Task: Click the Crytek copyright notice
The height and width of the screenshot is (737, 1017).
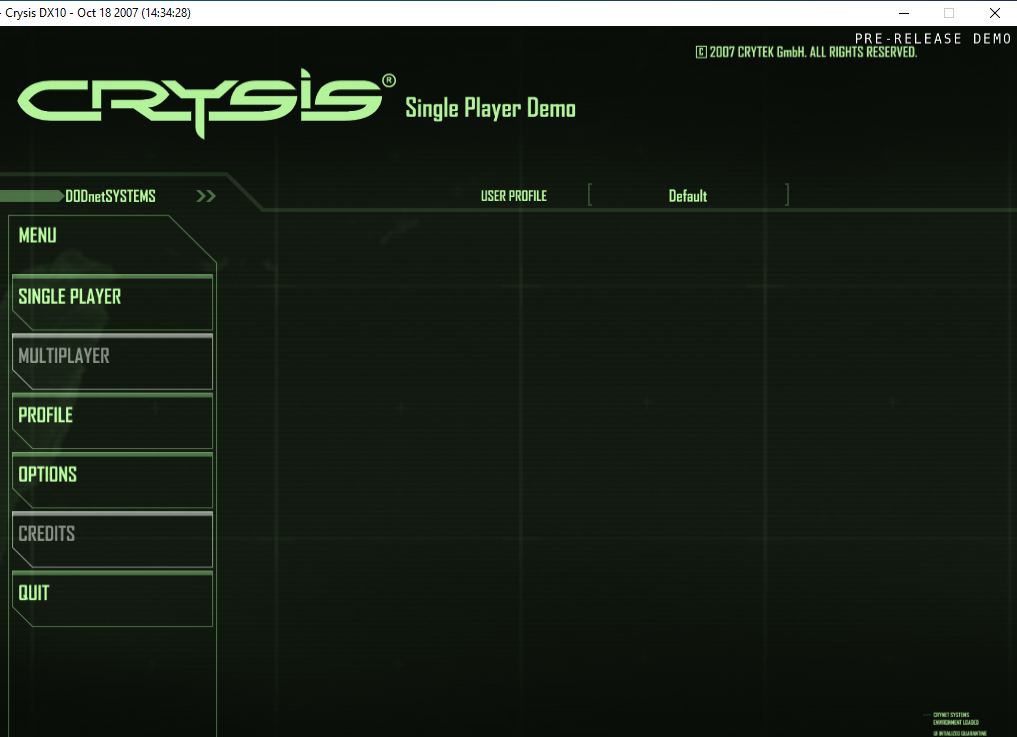Action: coord(806,53)
